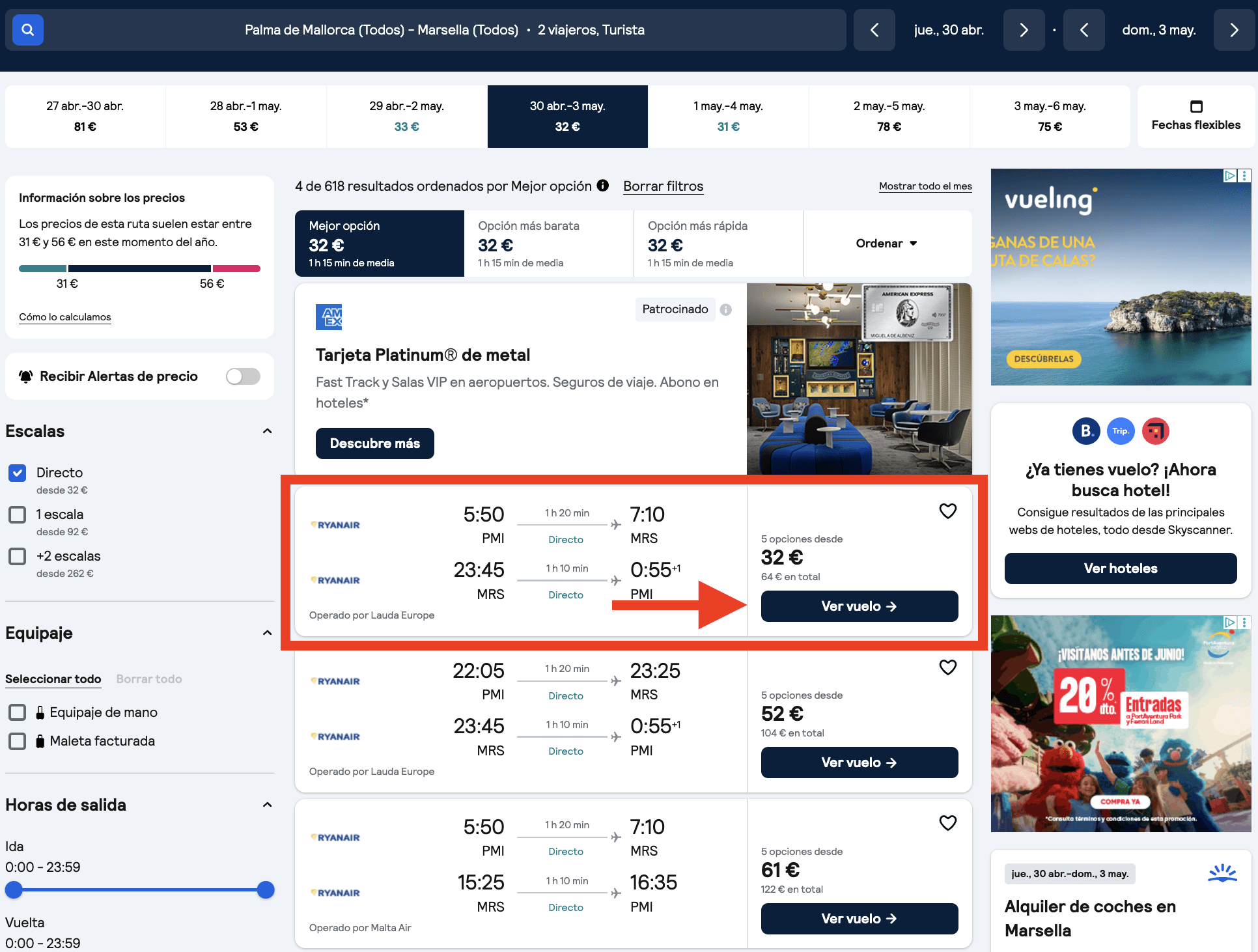Viewport: 1258px width, 952px height.
Task: Advance return date with next arrow
Action: pyautogui.click(x=1234, y=30)
